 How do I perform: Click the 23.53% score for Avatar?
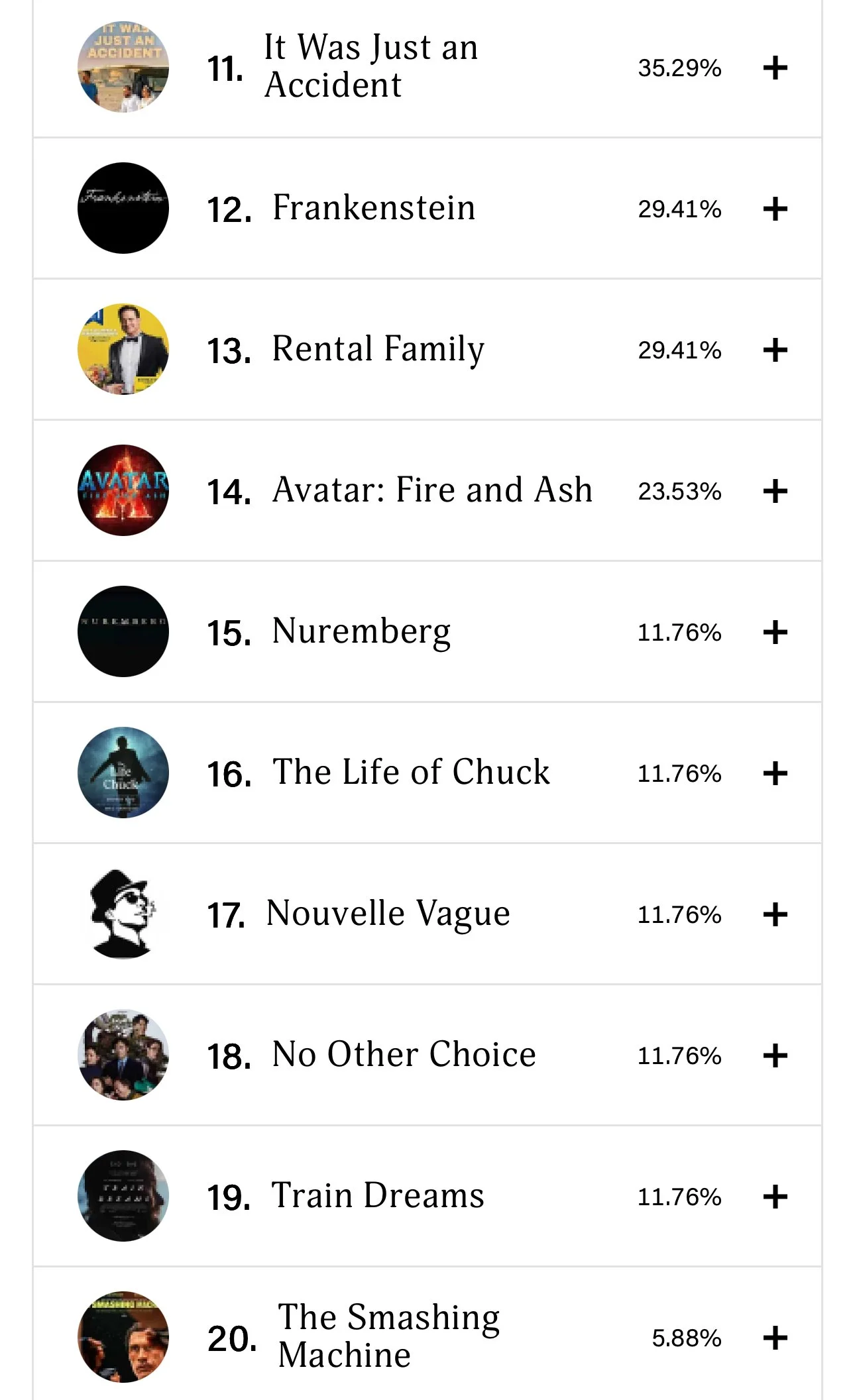coord(679,491)
